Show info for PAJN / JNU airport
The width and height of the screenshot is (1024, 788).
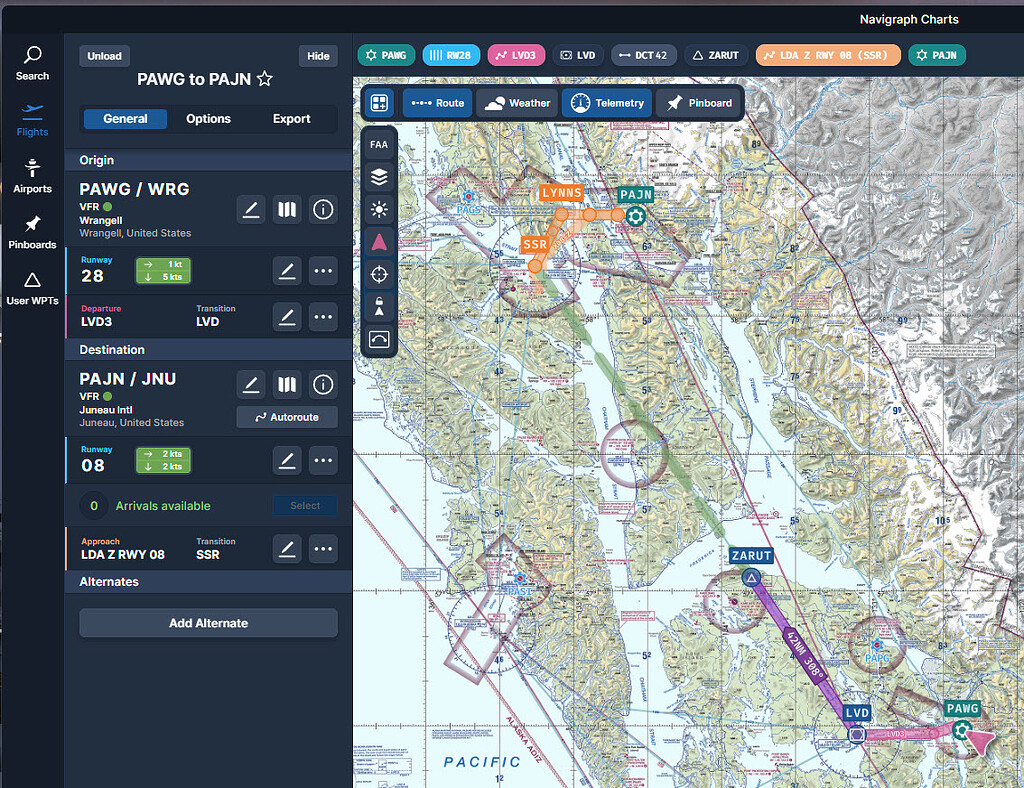pyautogui.click(x=323, y=385)
